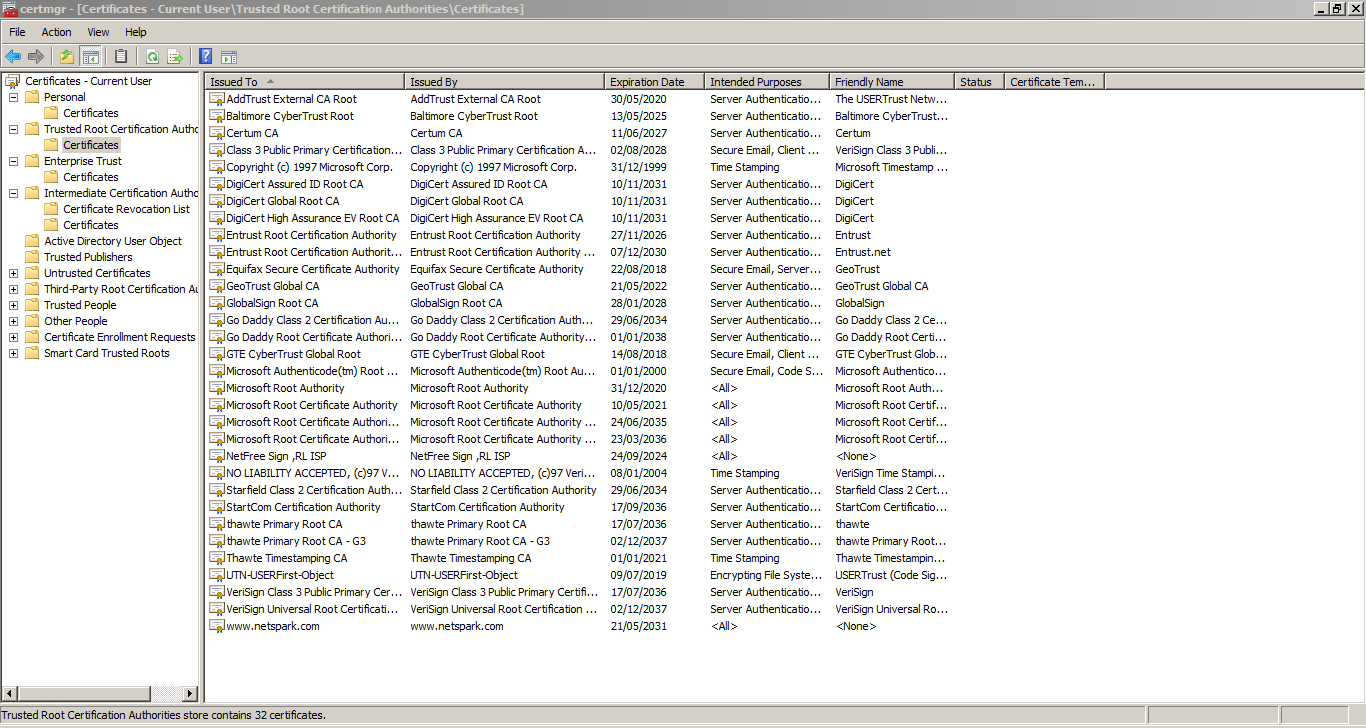Screen dimensions: 1366x728
Task: Select the Go Daddy Class 2 Certification certificate
Action: (313, 320)
